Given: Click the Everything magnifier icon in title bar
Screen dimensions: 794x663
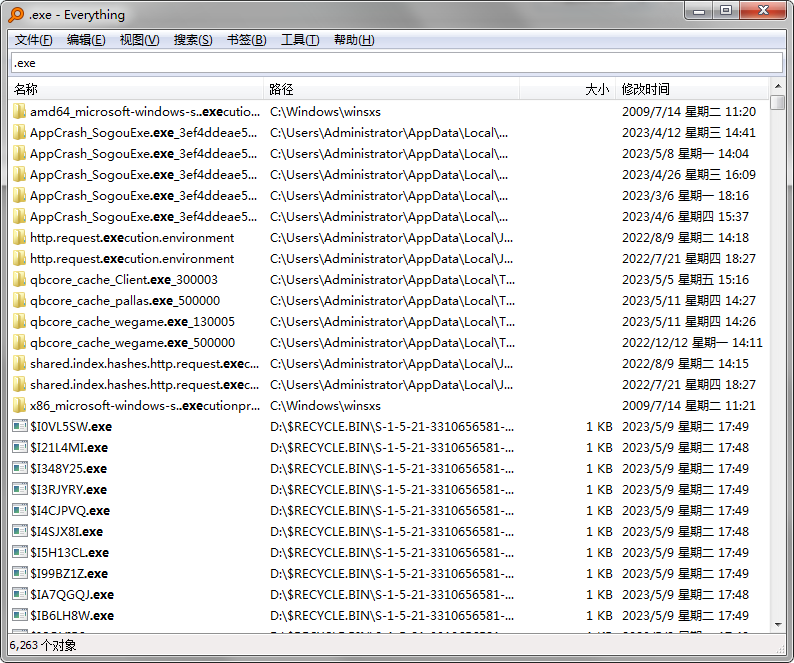Looking at the screenshot, I should coord(16,14).
